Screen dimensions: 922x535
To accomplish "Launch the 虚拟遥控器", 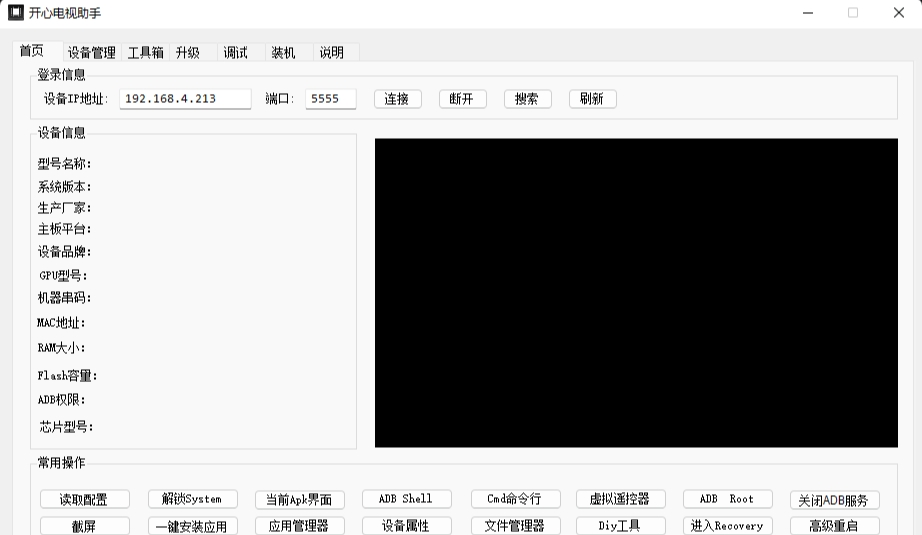I will pos(621,499).
